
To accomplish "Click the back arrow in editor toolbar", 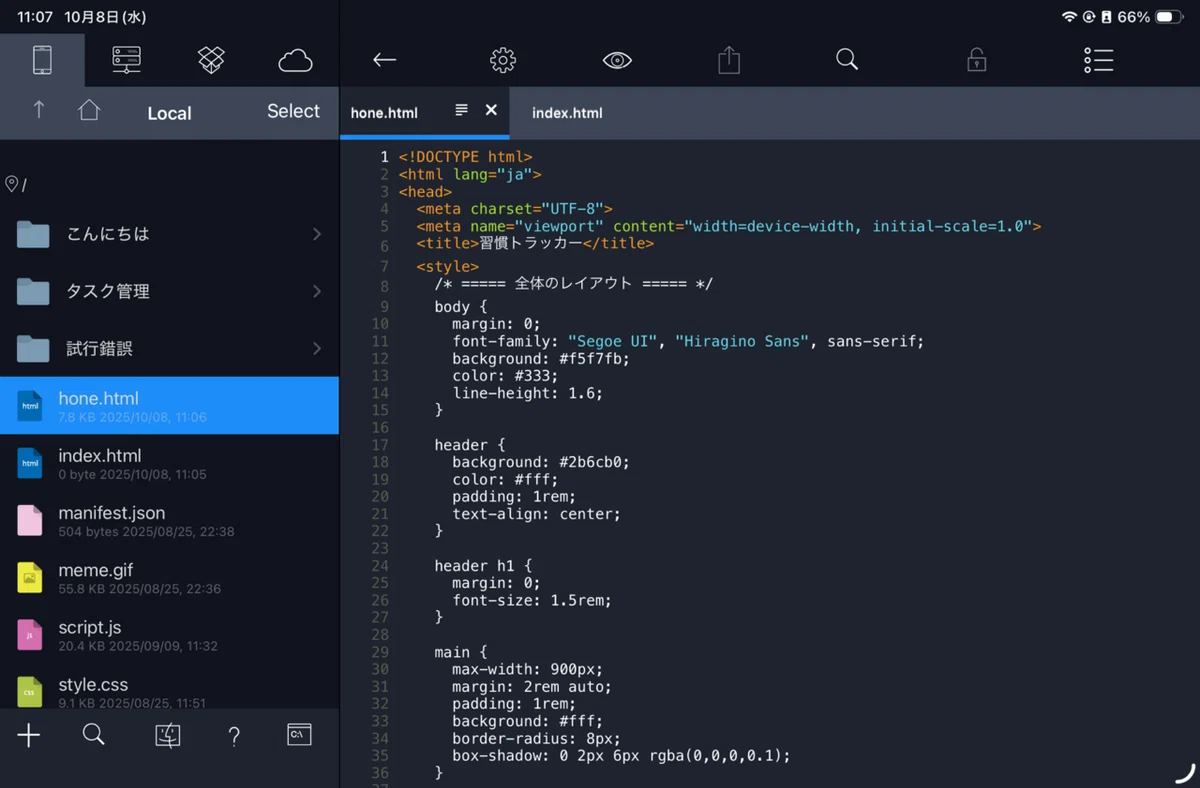I will click(385, 60).
